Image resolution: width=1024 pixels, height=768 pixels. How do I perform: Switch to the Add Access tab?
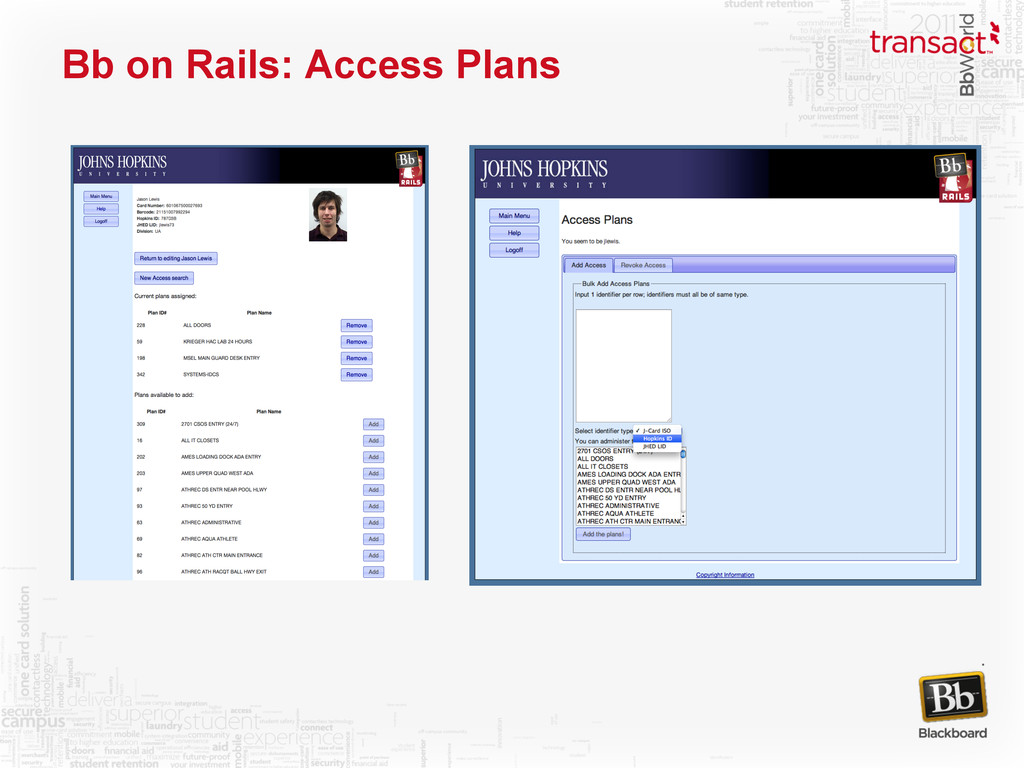click(x=588, y=265)
